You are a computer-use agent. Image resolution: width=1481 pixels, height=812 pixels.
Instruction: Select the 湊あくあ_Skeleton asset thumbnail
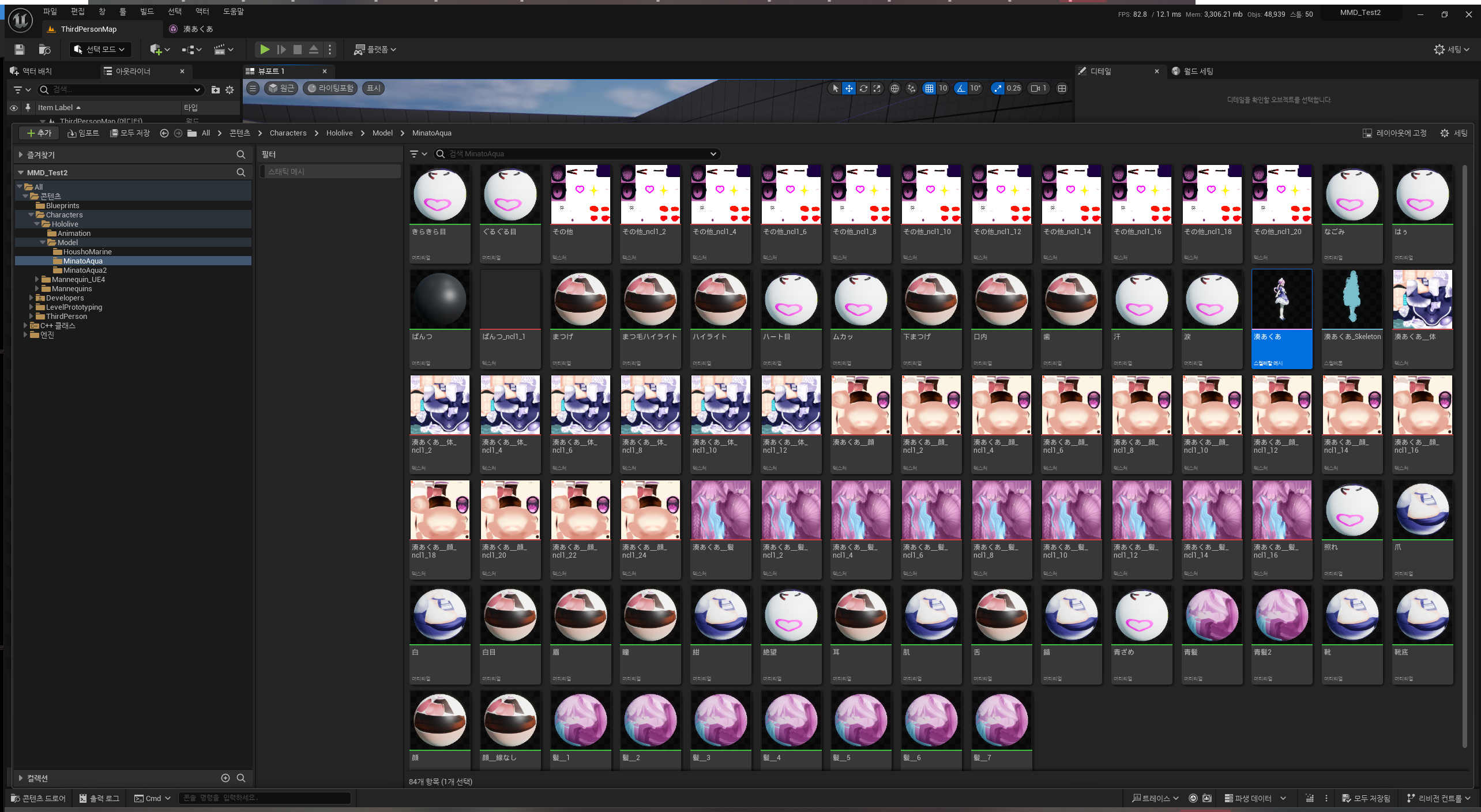(x=1352, y=300)
